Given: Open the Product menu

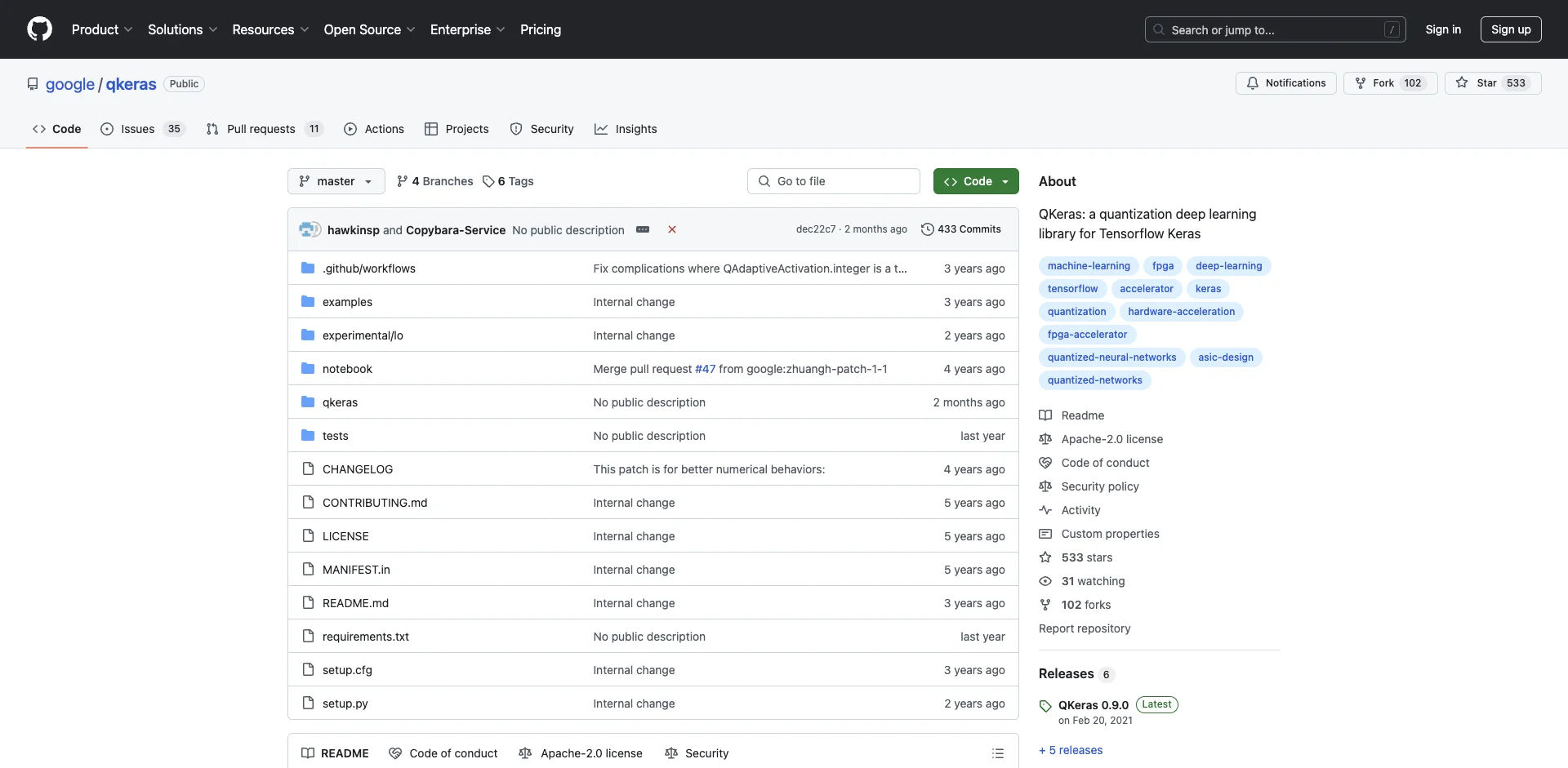Looking at the screenshot, I should (102, 29).
